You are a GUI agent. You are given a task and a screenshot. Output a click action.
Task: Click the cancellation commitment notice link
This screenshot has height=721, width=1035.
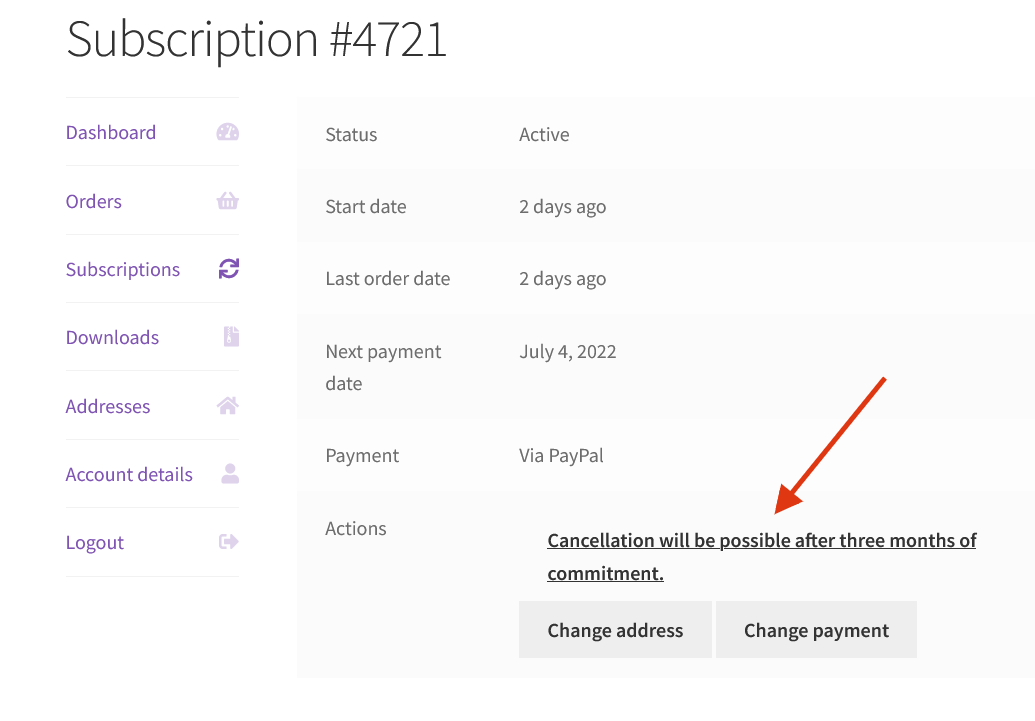[x=761, y=541]
